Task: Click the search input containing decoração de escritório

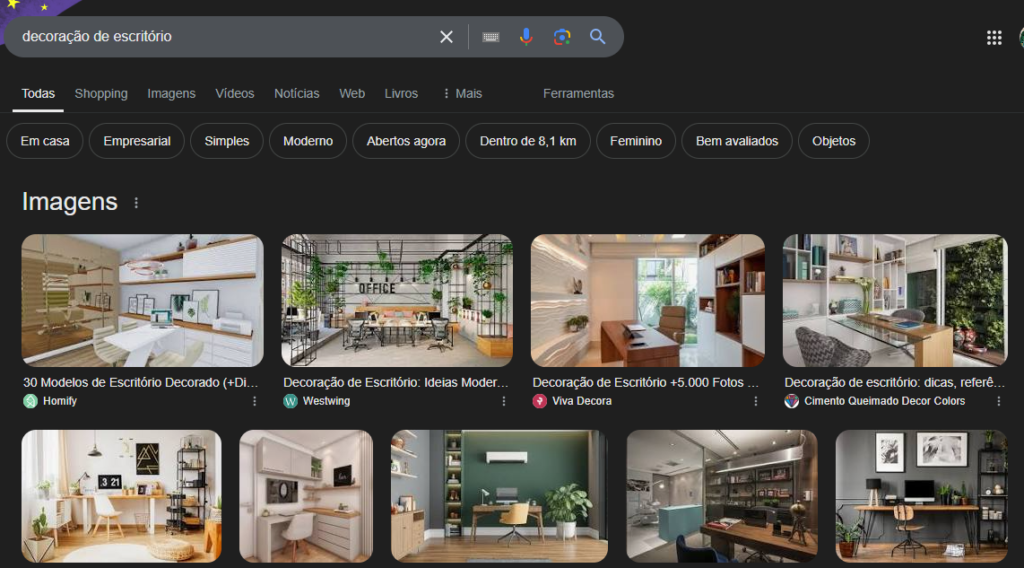Action: click(222, 37)
